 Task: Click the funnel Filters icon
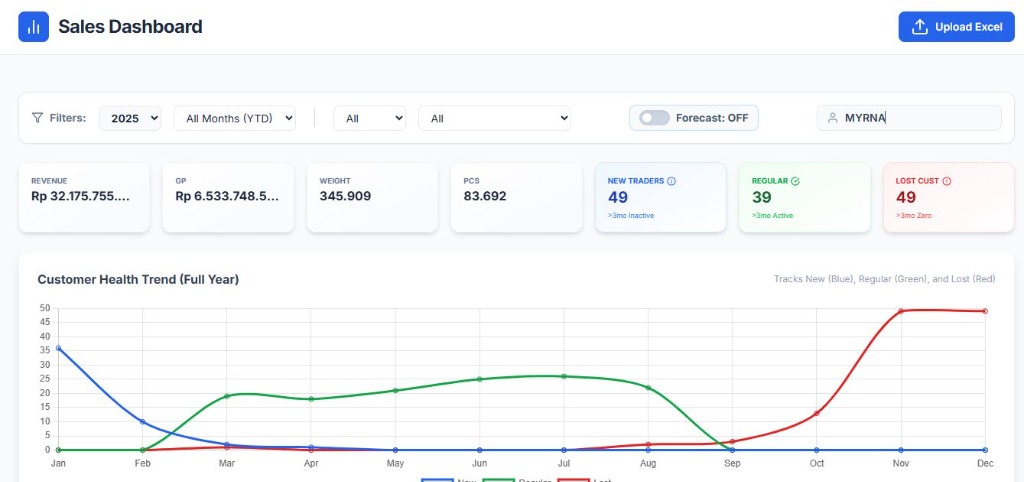[x=38, y=118]
